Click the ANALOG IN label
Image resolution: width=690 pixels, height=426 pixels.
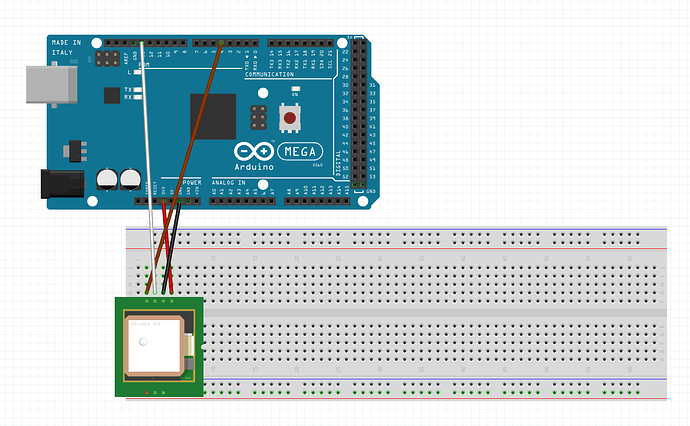[228, 183]
